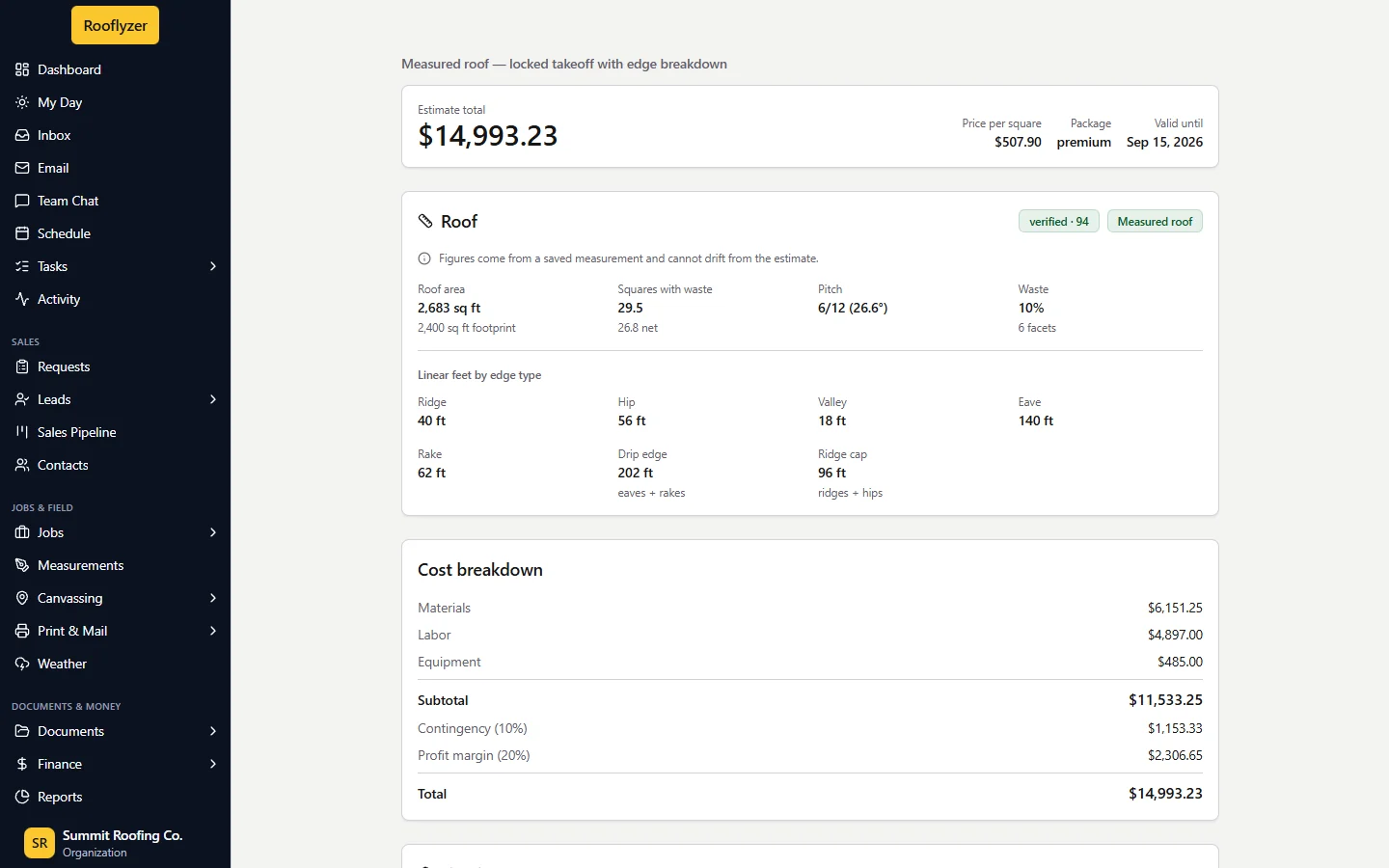The image size is (1389, 868).
Task: Click the Profit margin (20%) label
Action: tap(474, 755)
